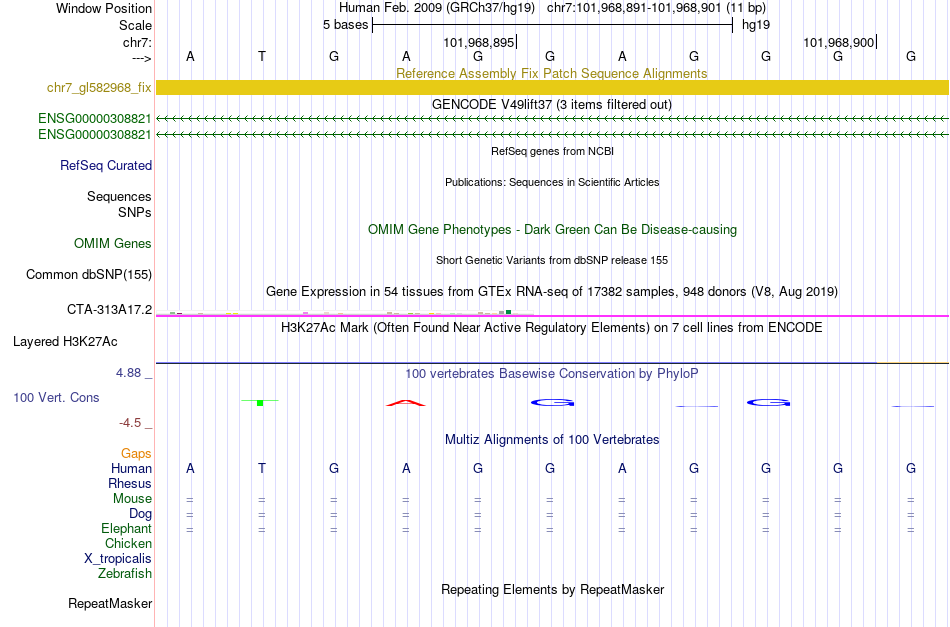Open Publications: Sequences in Scientific Articles title

coord(552,182)
